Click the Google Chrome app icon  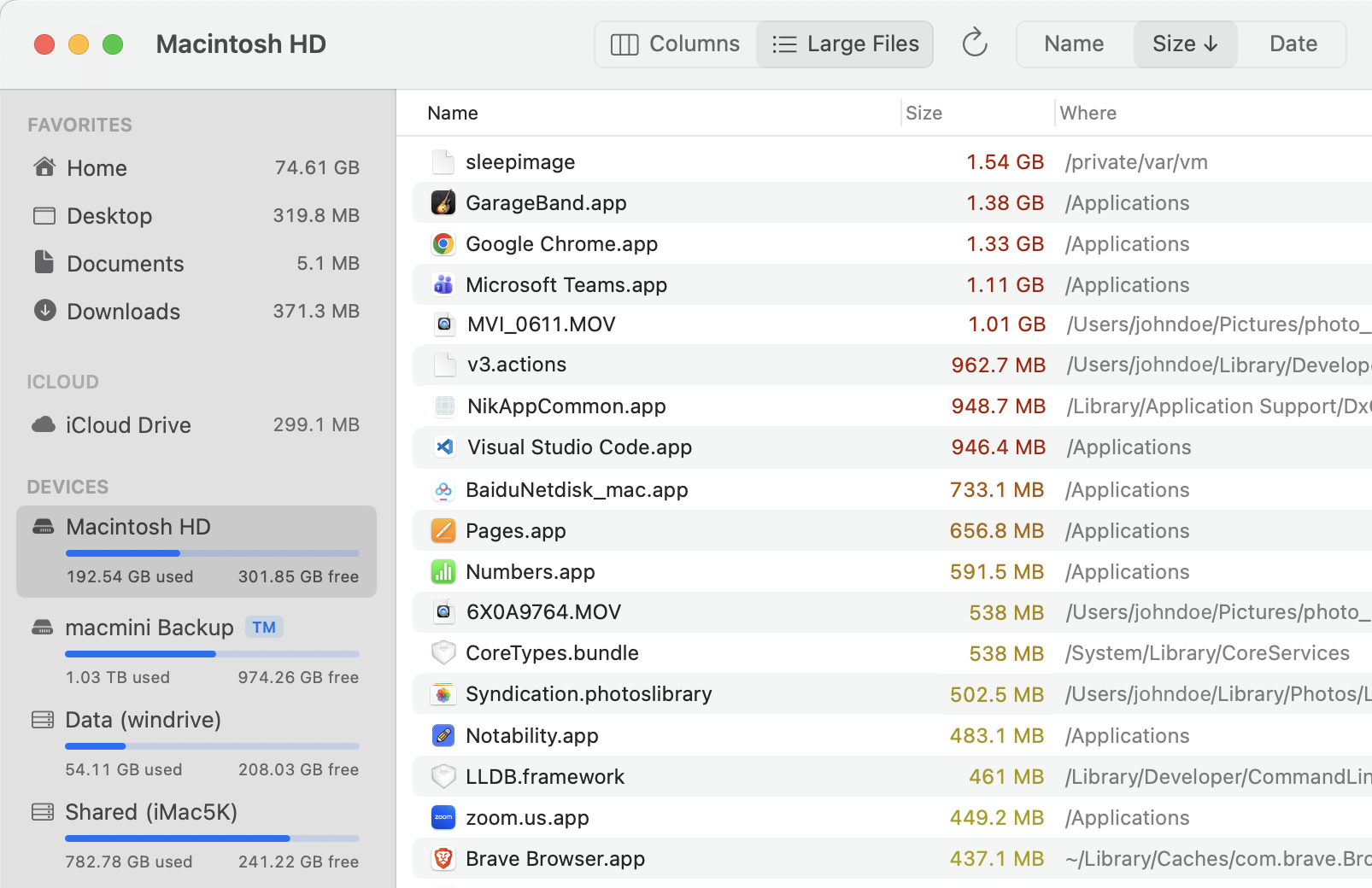click(x=443, y=244)
